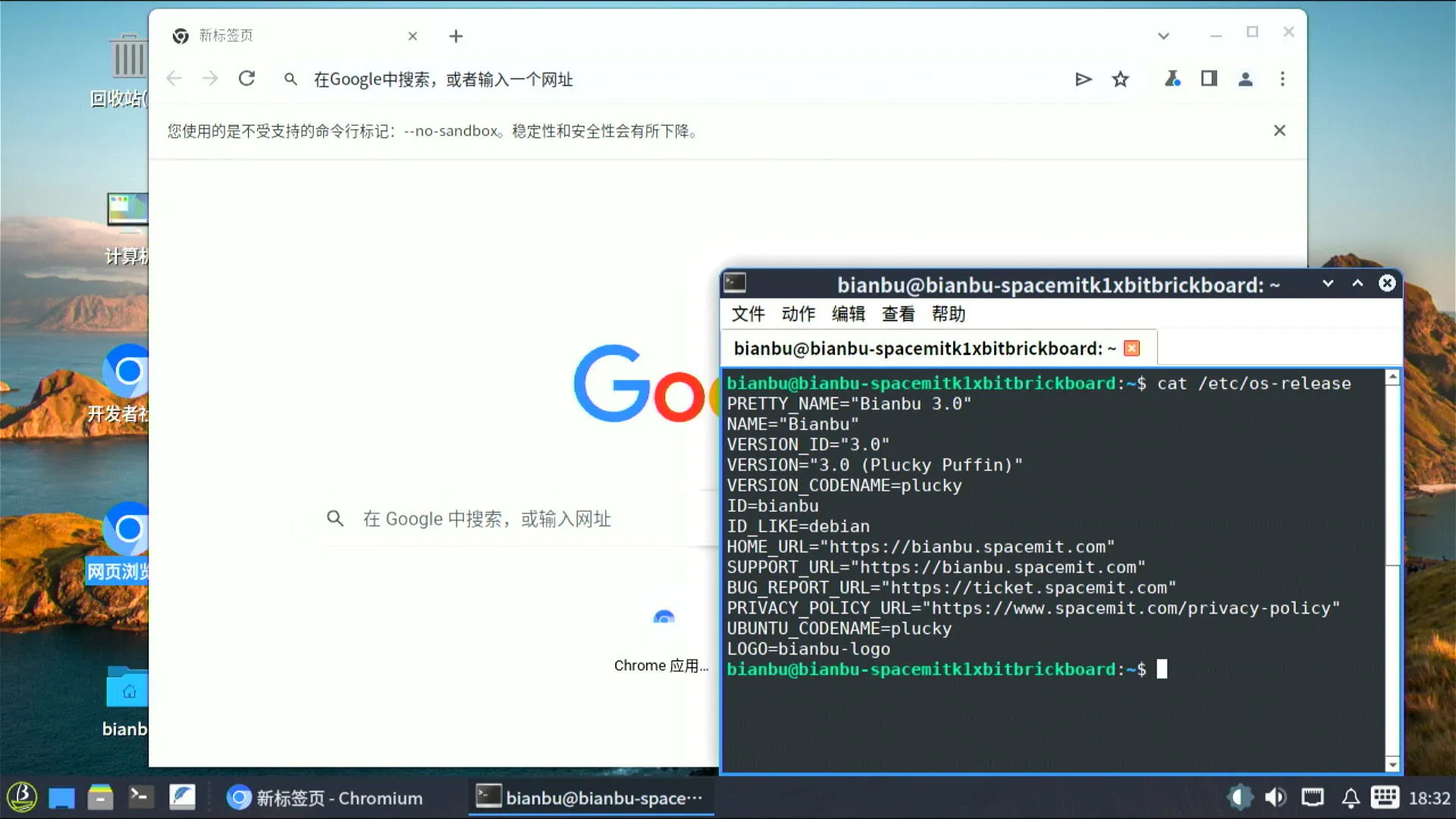The height and width of the screenshot is (819, 1456).
Task: Expand the Chromium tab search chevron
Action: 1163,36
